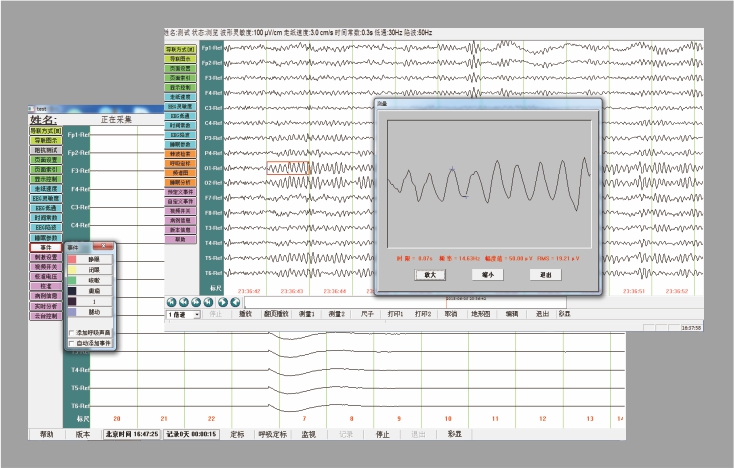
Task: Click the leftmost round blue playback arrow
Action: coord(171,300)
